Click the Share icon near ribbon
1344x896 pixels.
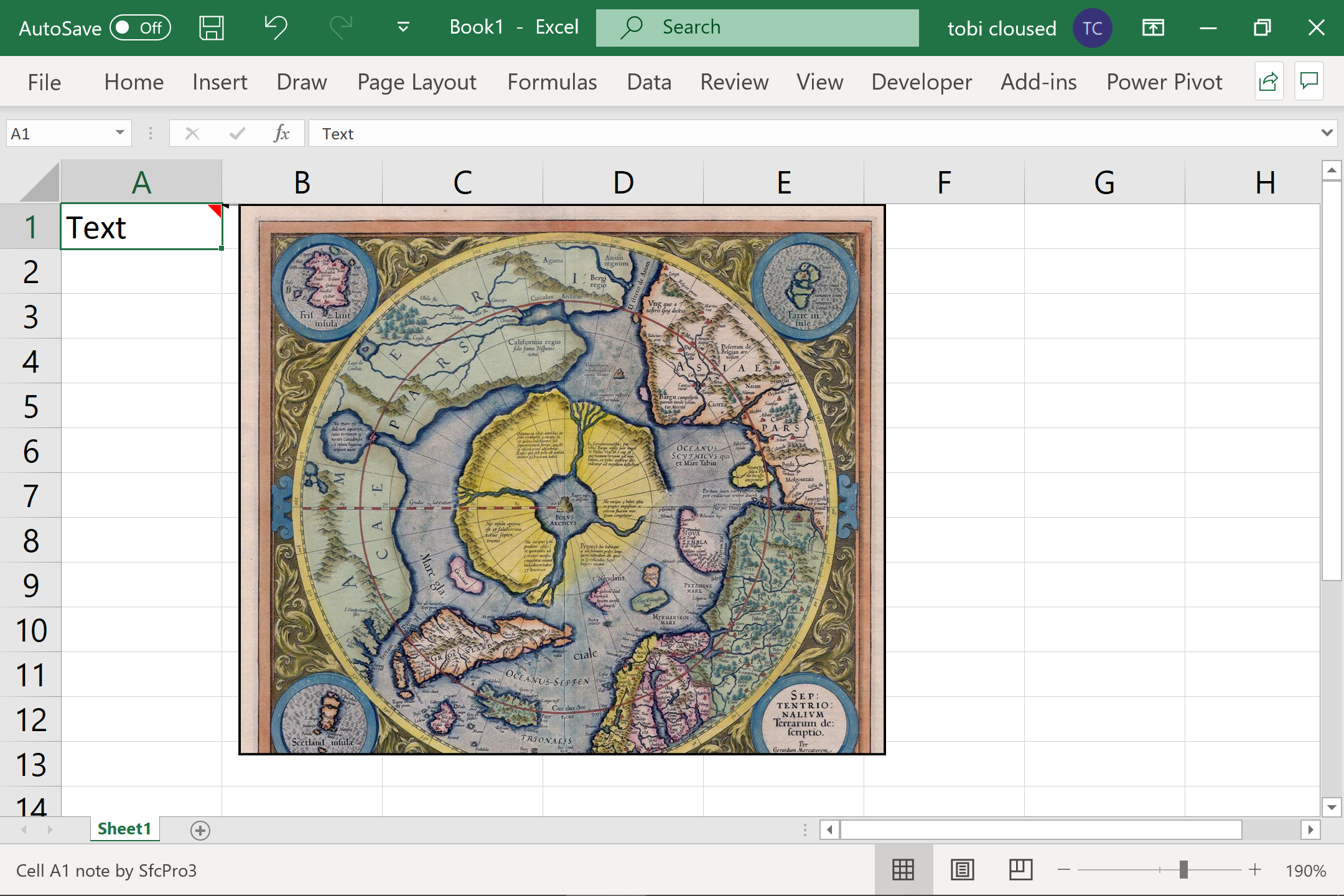pos(1268,82)
